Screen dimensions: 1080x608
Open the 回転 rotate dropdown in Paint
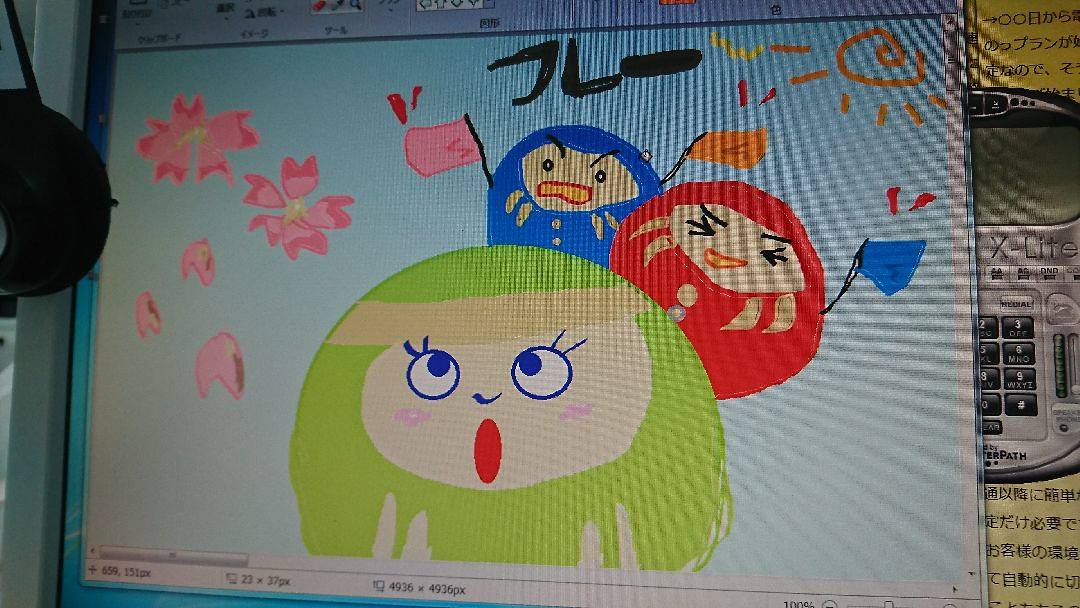pyautogui.click(x=266, y=13)
